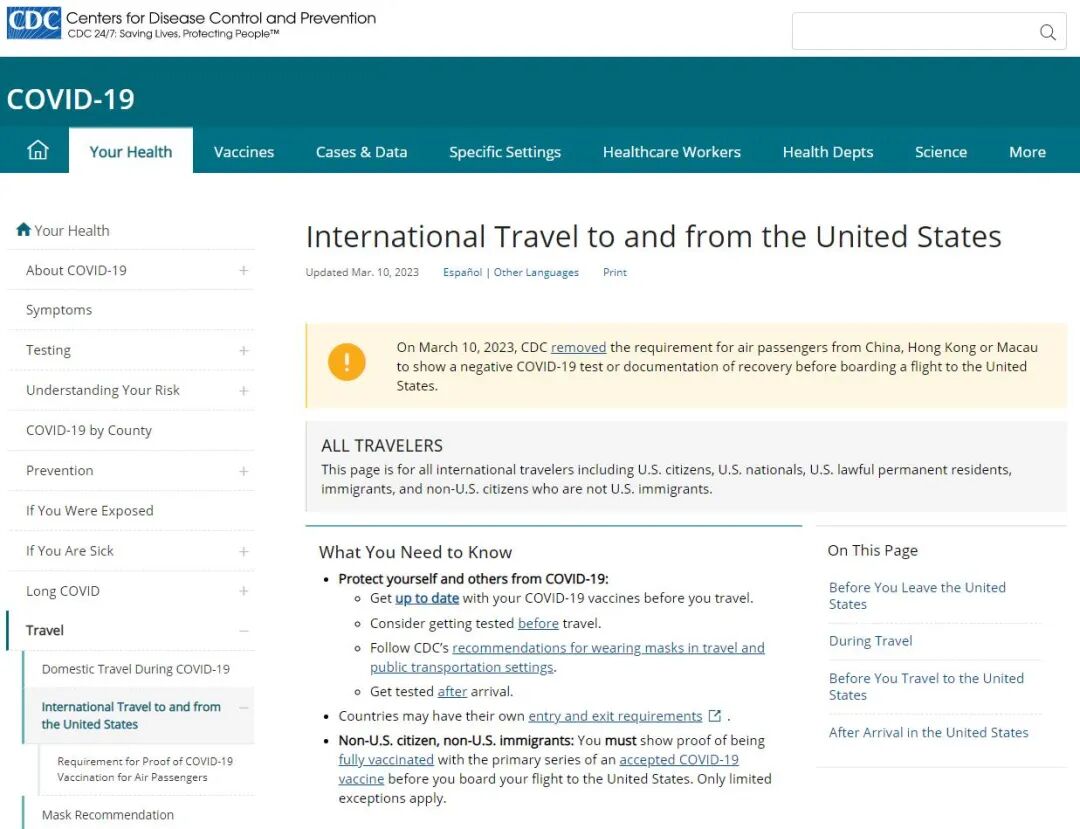This screenshot has width=1080, height=829.
Task: Click external link icon after entry requirements
Action: pyautogui.click(x=715, y=716)
